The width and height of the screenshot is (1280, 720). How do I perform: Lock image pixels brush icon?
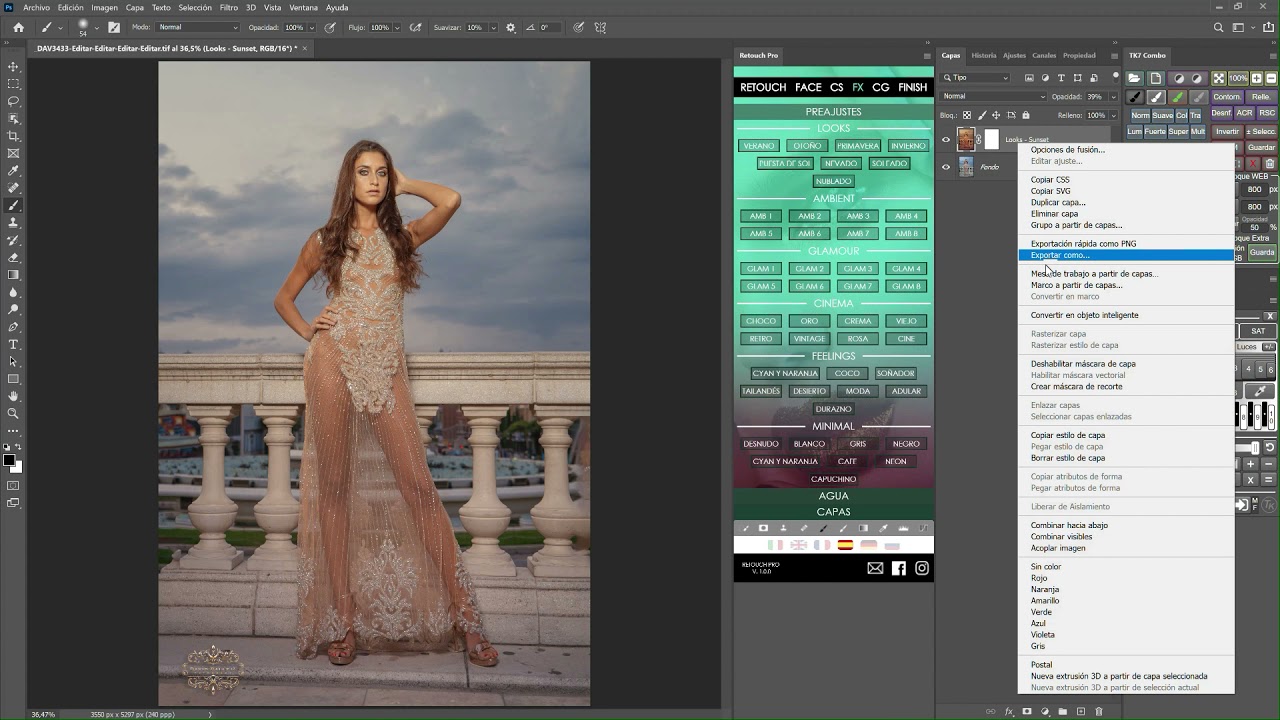click(982, 115)
